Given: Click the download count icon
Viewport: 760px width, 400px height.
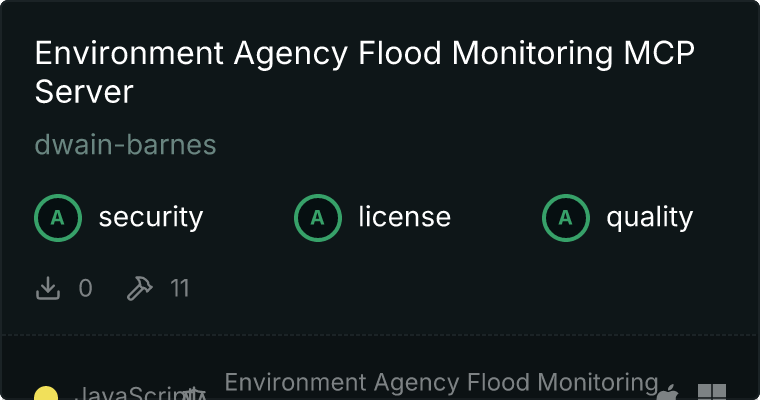Looking at the screenshot, I should (x=48, y=289).
